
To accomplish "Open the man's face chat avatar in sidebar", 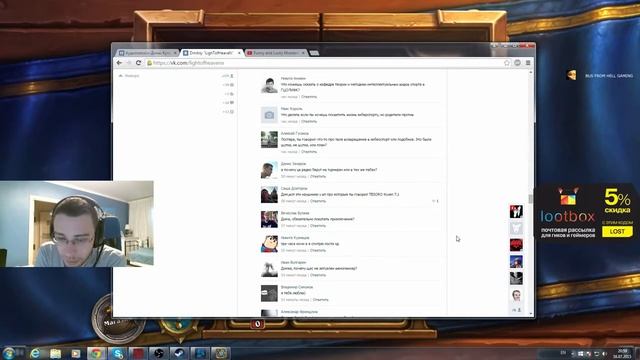I will (516, 295).
